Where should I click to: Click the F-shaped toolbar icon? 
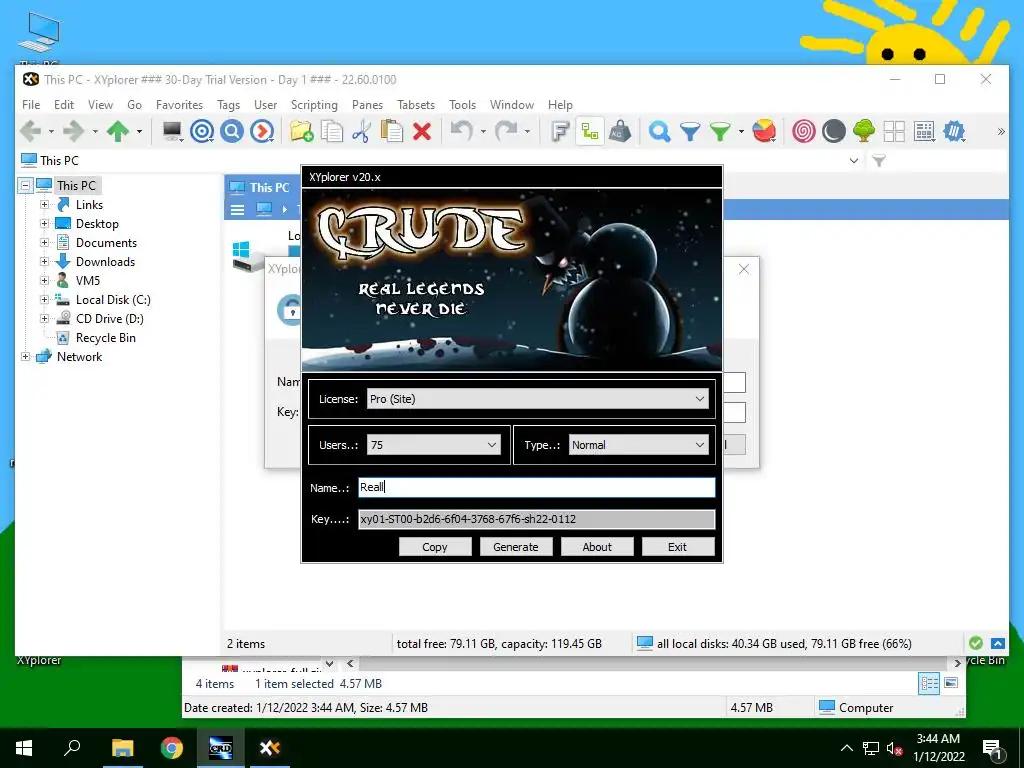[x=560, y=131]
